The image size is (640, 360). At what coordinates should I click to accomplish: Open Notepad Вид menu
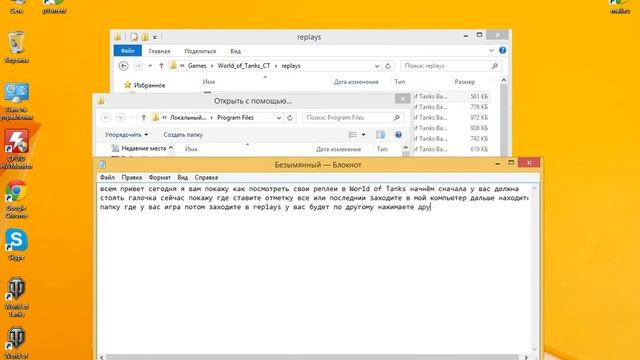point(182,178)
